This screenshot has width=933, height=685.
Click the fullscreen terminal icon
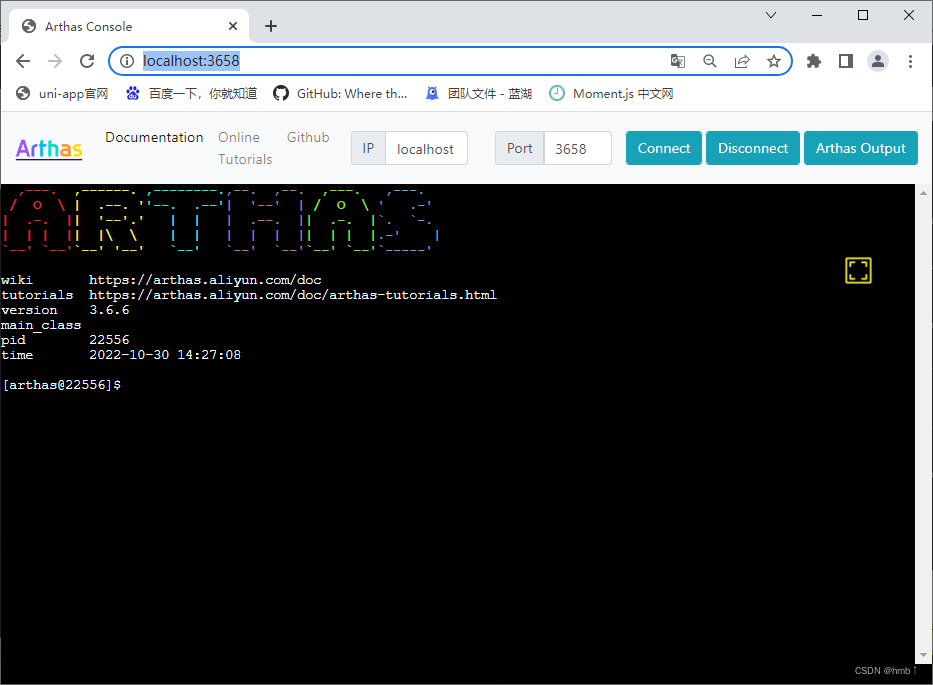(858, 270)
